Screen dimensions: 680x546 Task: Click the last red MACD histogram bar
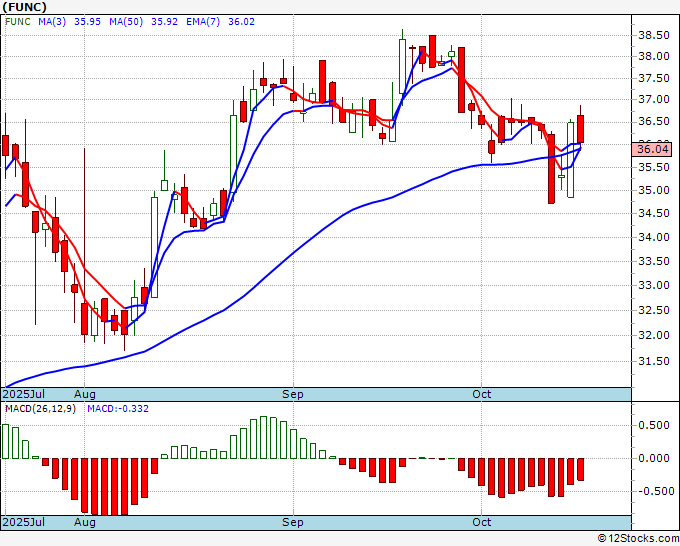(581, 469)
